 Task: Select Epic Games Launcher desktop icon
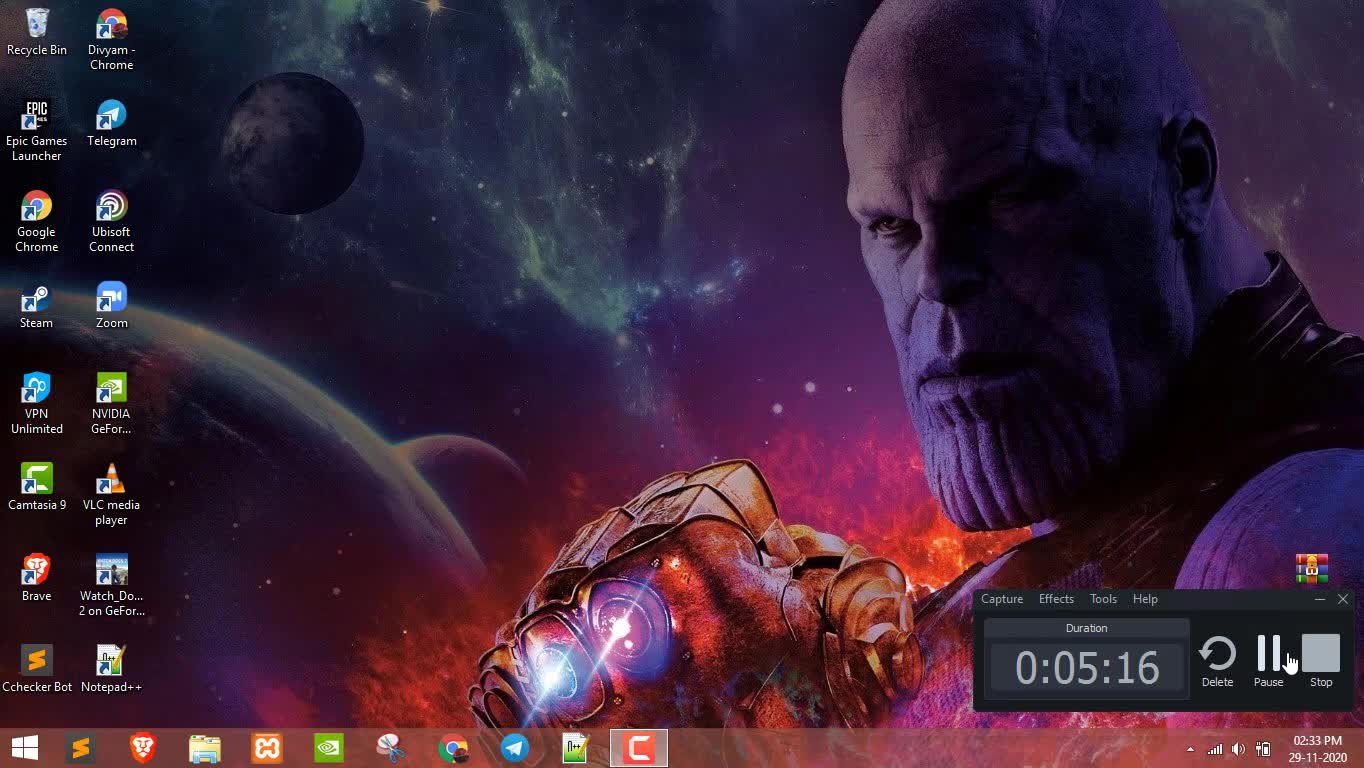[x=37, y=131]
